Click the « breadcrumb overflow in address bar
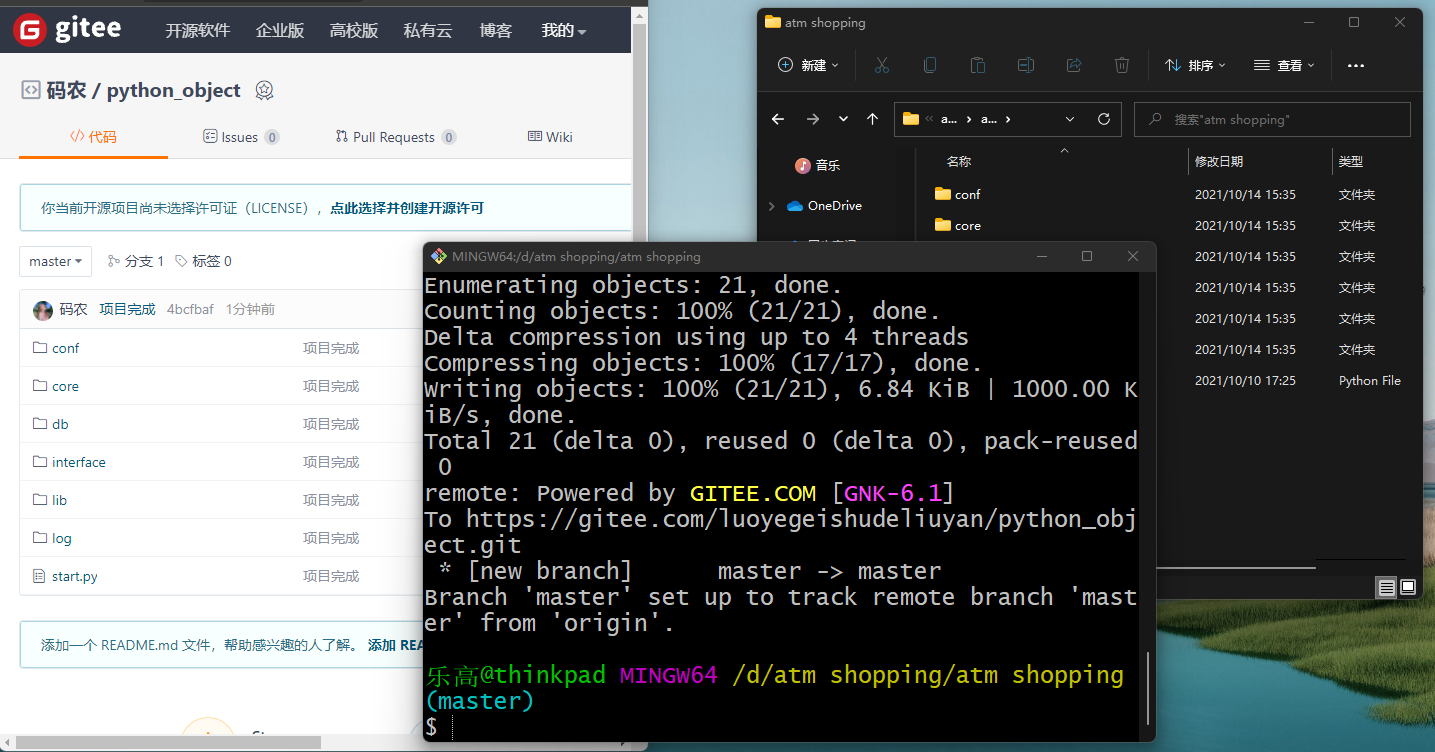The height and width of the screenshot is (752, 1435). click(x=929, y=119)
